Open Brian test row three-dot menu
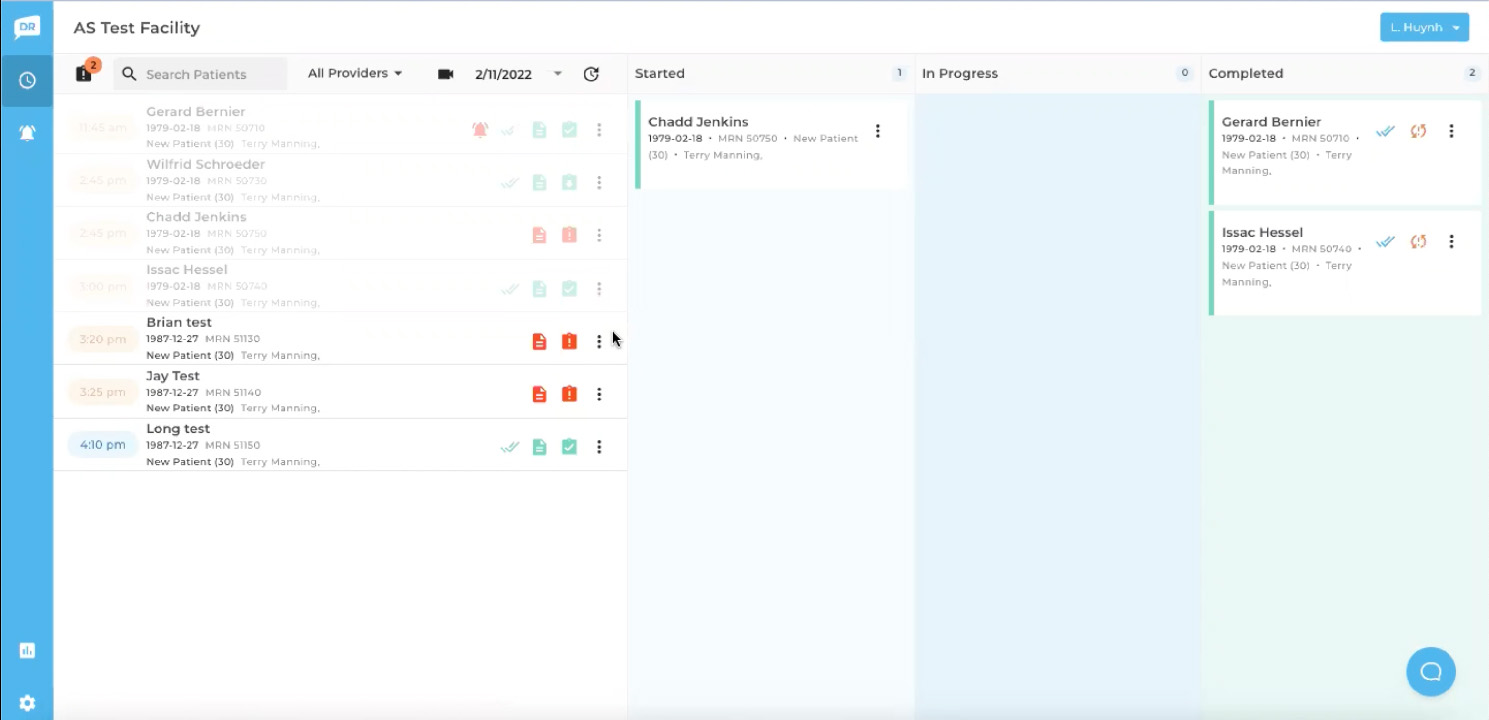The height and width of the screenshot is (720, 1489). [599, 342]
